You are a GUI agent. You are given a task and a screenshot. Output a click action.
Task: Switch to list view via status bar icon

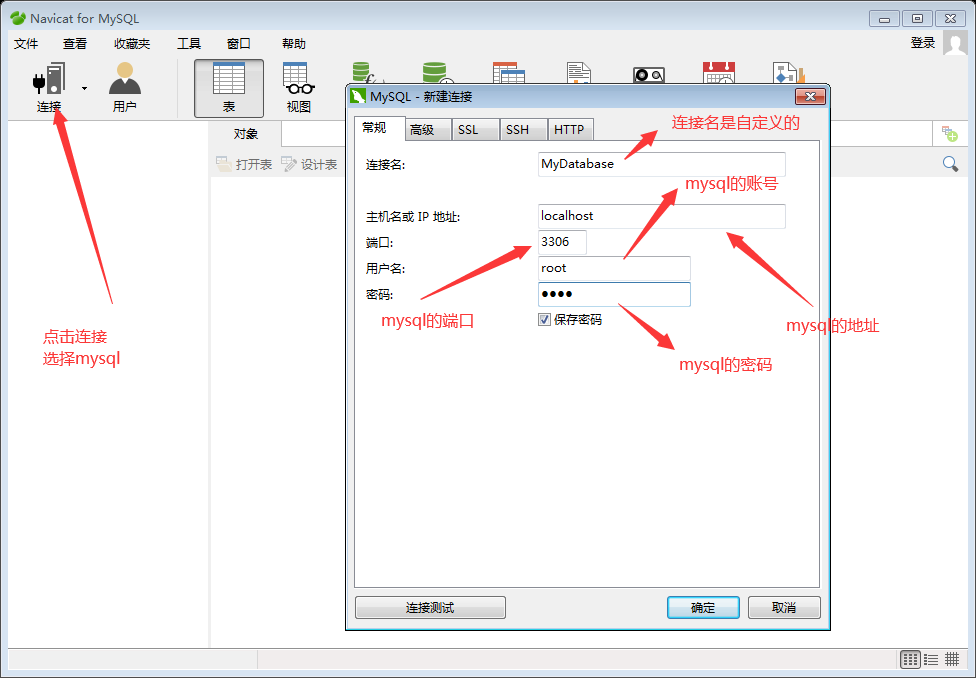[930, 659]
